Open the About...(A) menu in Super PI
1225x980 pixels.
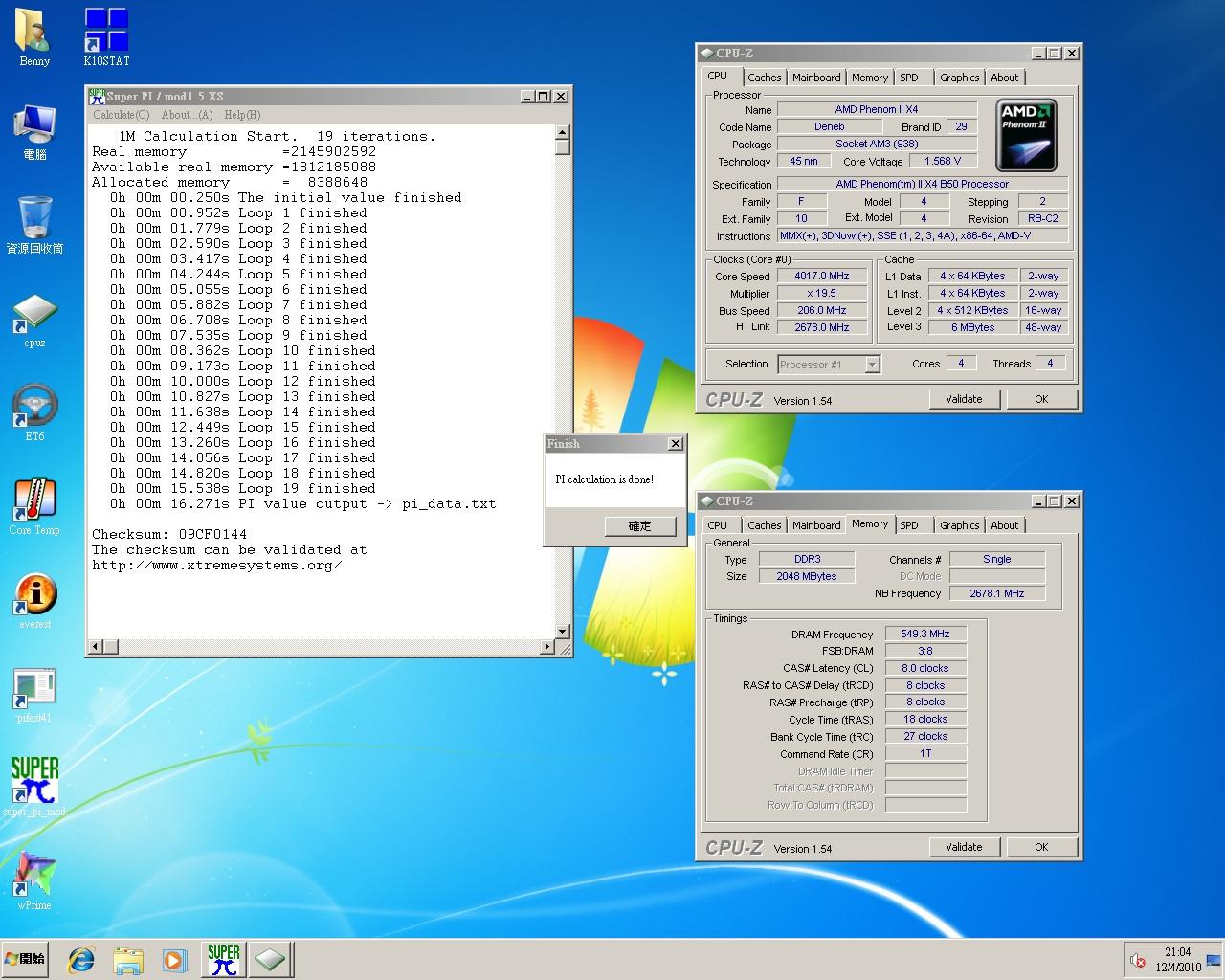pyautogui.click(x=187, y=115)
